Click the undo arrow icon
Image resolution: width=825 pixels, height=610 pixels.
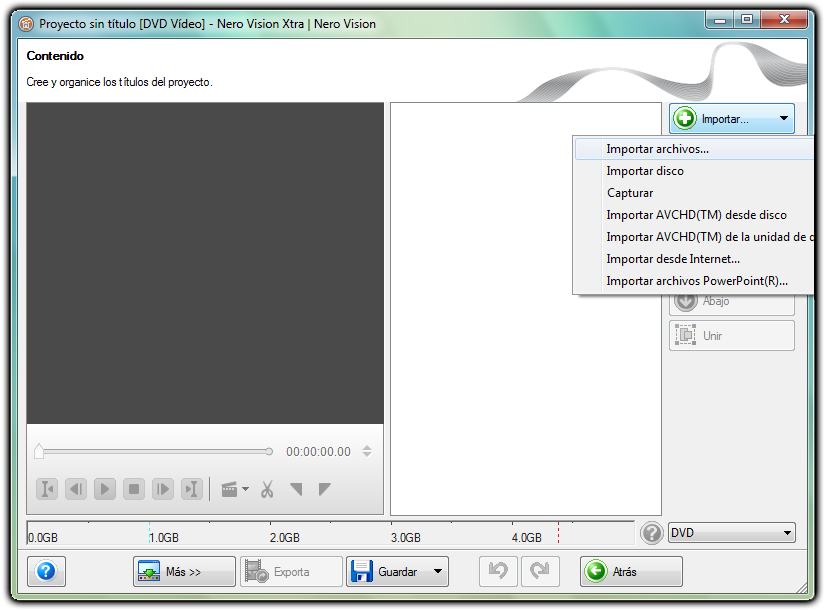point(498,571)
